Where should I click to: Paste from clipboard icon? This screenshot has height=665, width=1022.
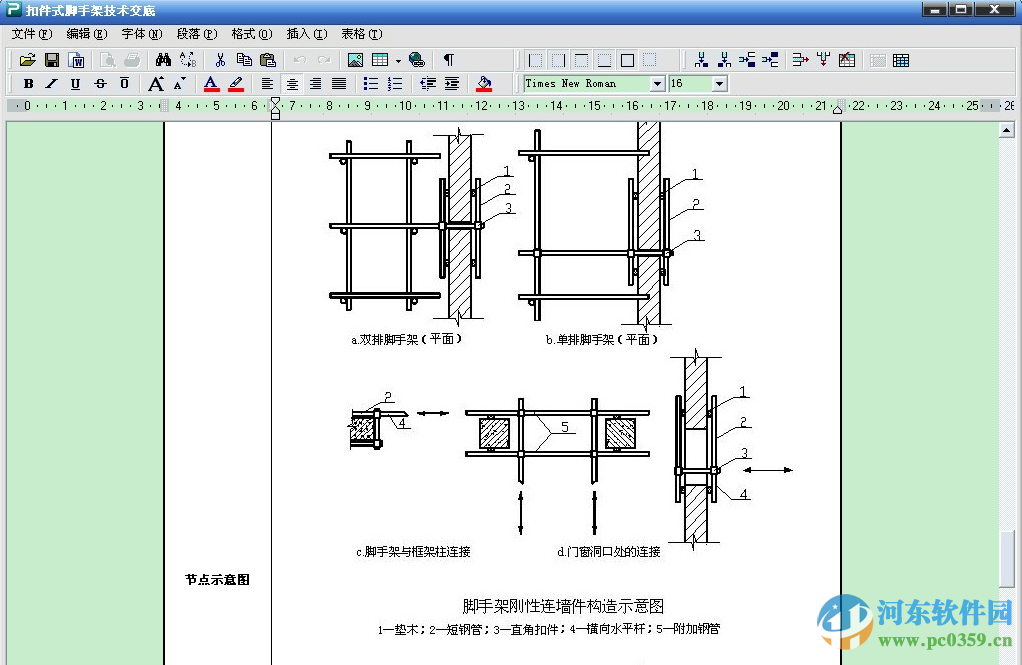point(268,60)
